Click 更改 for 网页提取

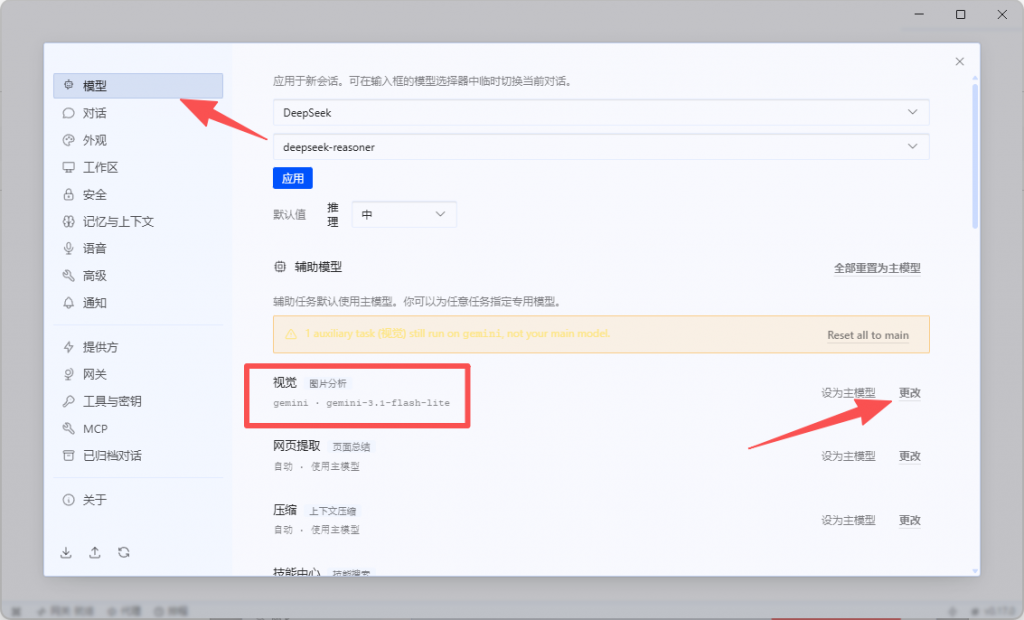click(x=910, y=456)
